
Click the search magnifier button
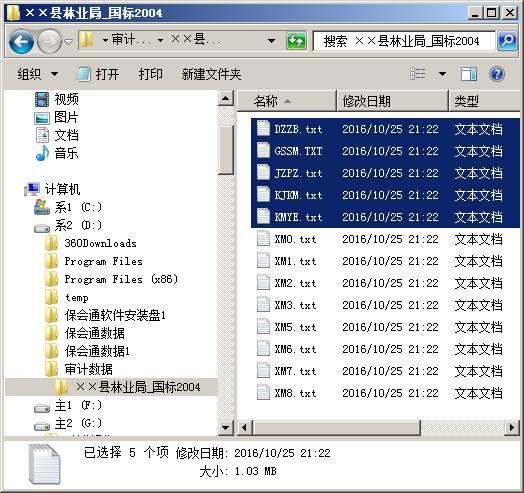point(507,41)
